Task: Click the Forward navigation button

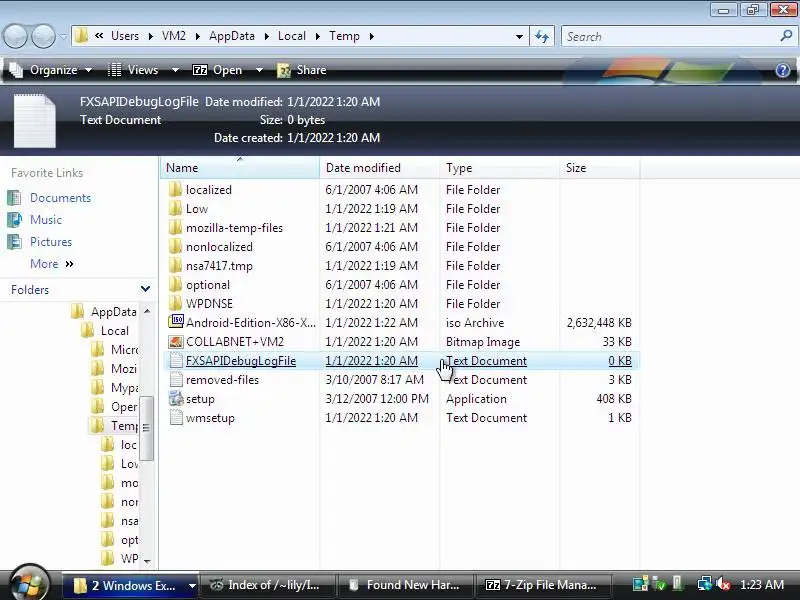Action: pyautogui.click(x=43, y=36)
